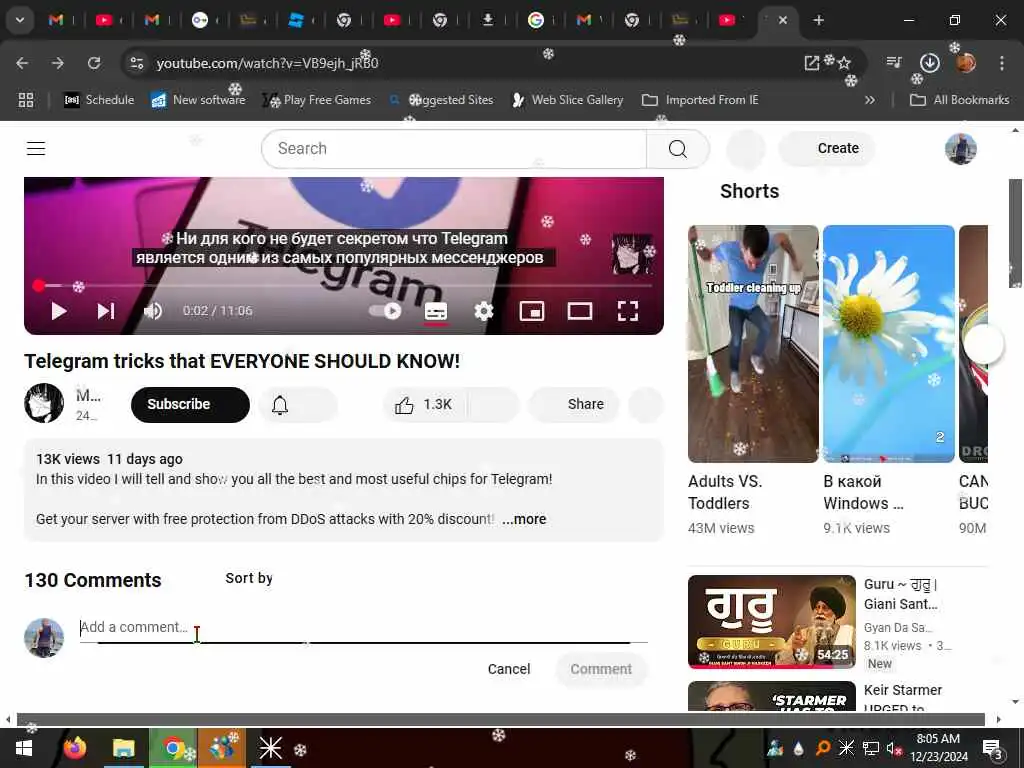Screen dimensions: 1024x768
Task: Switch to the downloads tab
Action: (488, 20)
